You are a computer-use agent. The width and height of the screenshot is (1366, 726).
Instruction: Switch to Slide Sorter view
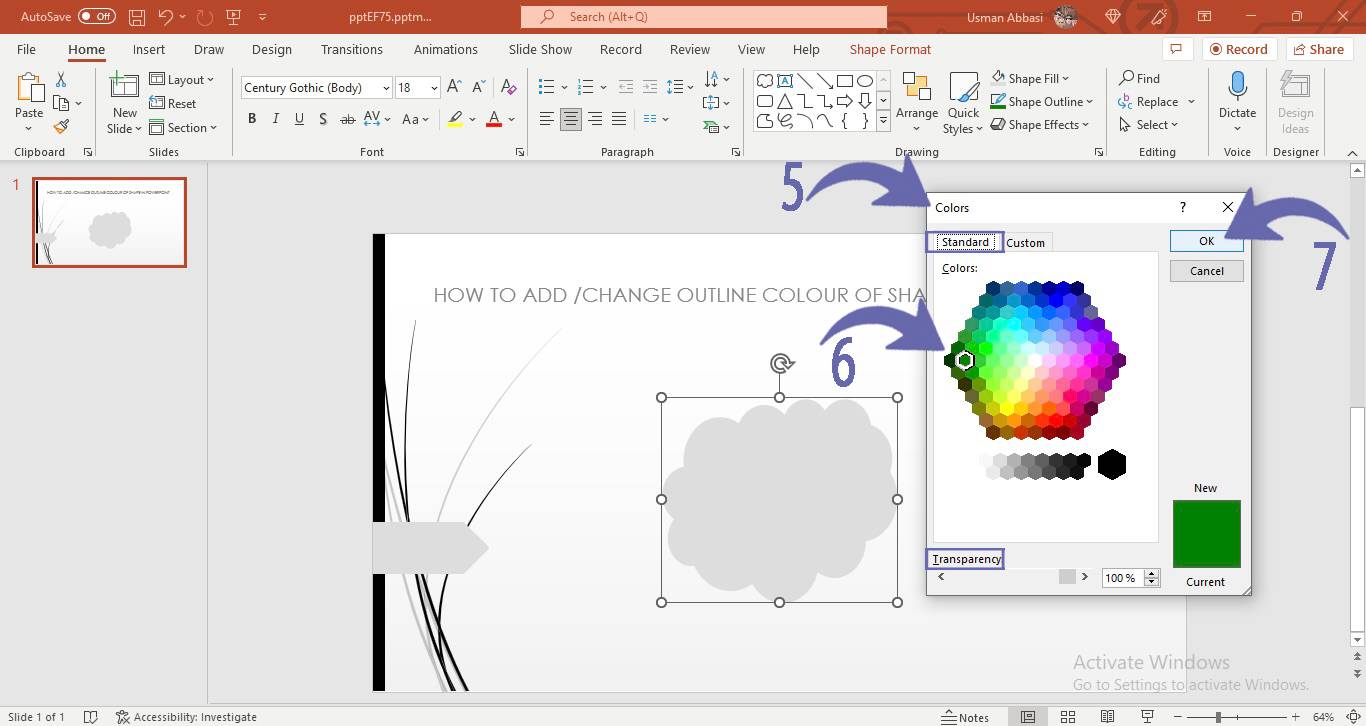tap(1067, 717)
